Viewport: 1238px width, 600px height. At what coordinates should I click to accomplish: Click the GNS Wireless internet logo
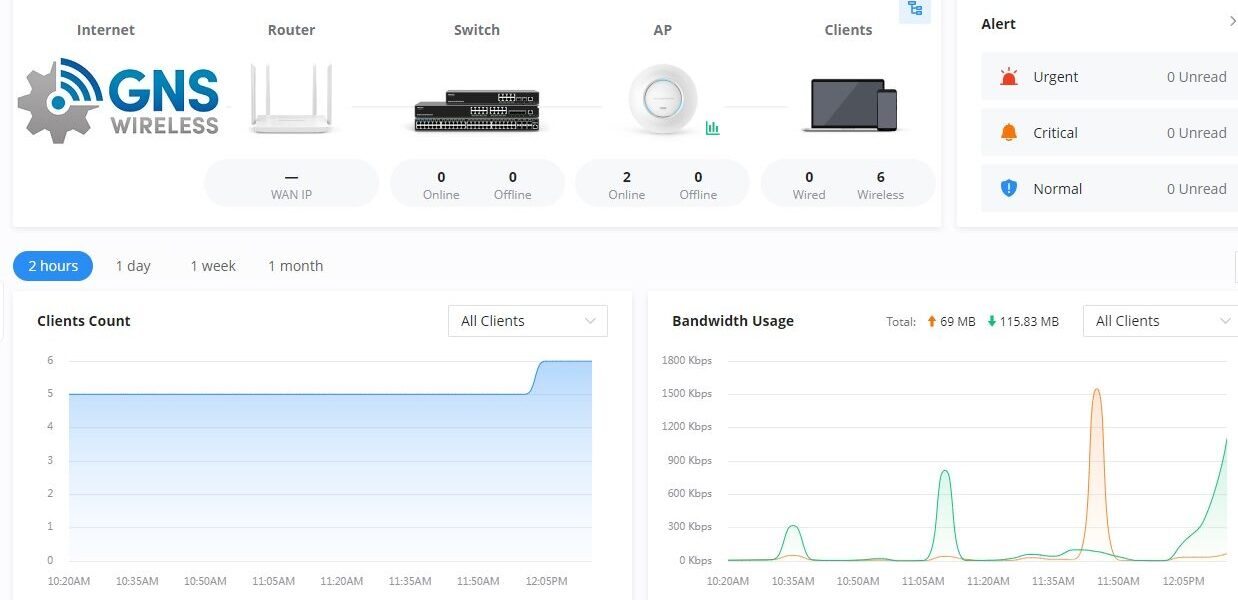pos(118,98)
